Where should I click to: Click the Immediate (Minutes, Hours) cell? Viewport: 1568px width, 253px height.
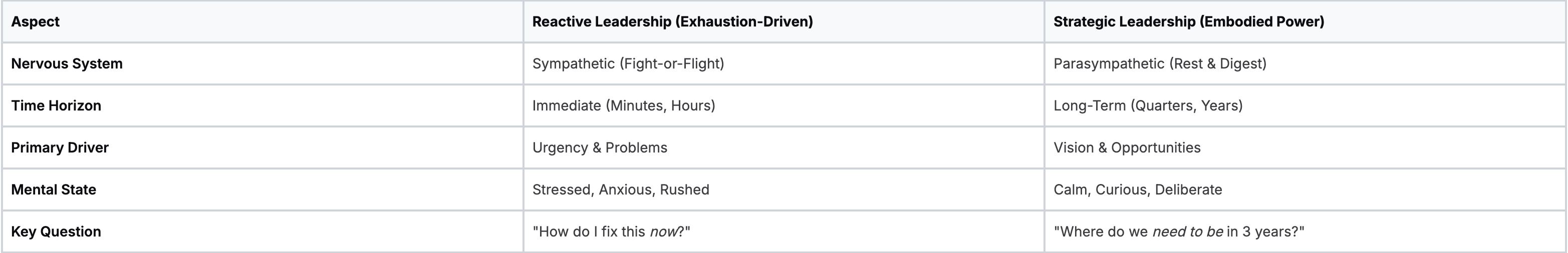click(x=623, y=106)
